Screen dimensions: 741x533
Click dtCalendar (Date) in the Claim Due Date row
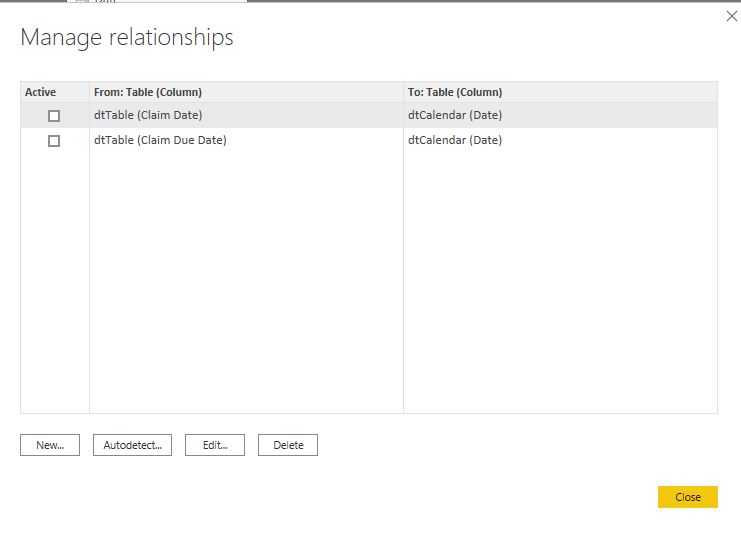pyautogui.click(x=455, y=140)
